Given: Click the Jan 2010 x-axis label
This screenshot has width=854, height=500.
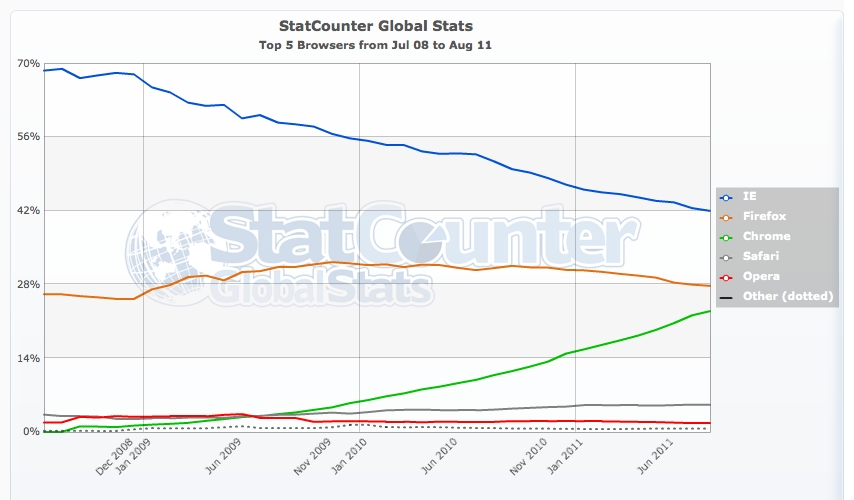Looking at the screenshot, I should 350,460.
